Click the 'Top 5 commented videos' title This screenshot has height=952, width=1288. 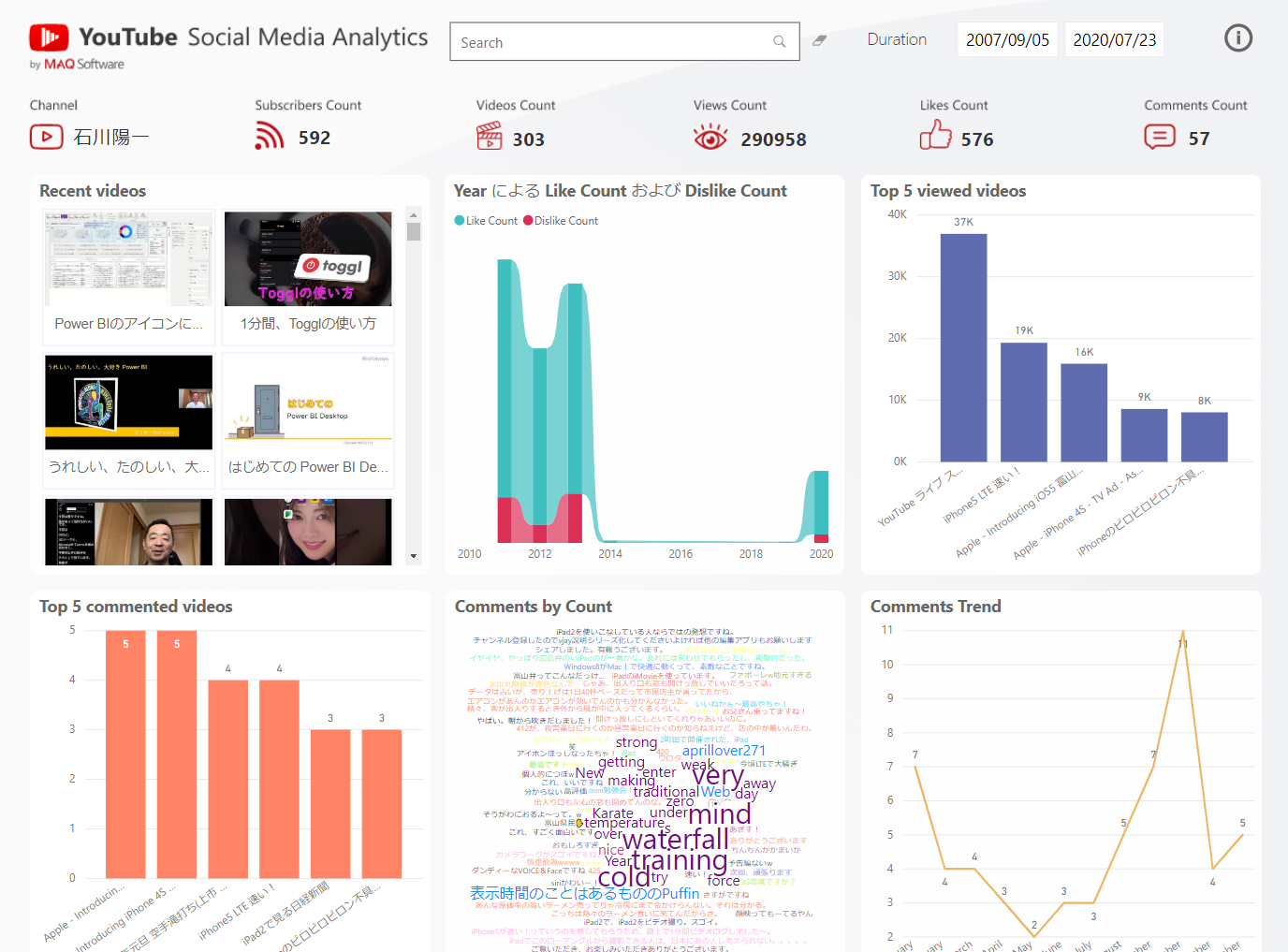(x=136, y=607)
